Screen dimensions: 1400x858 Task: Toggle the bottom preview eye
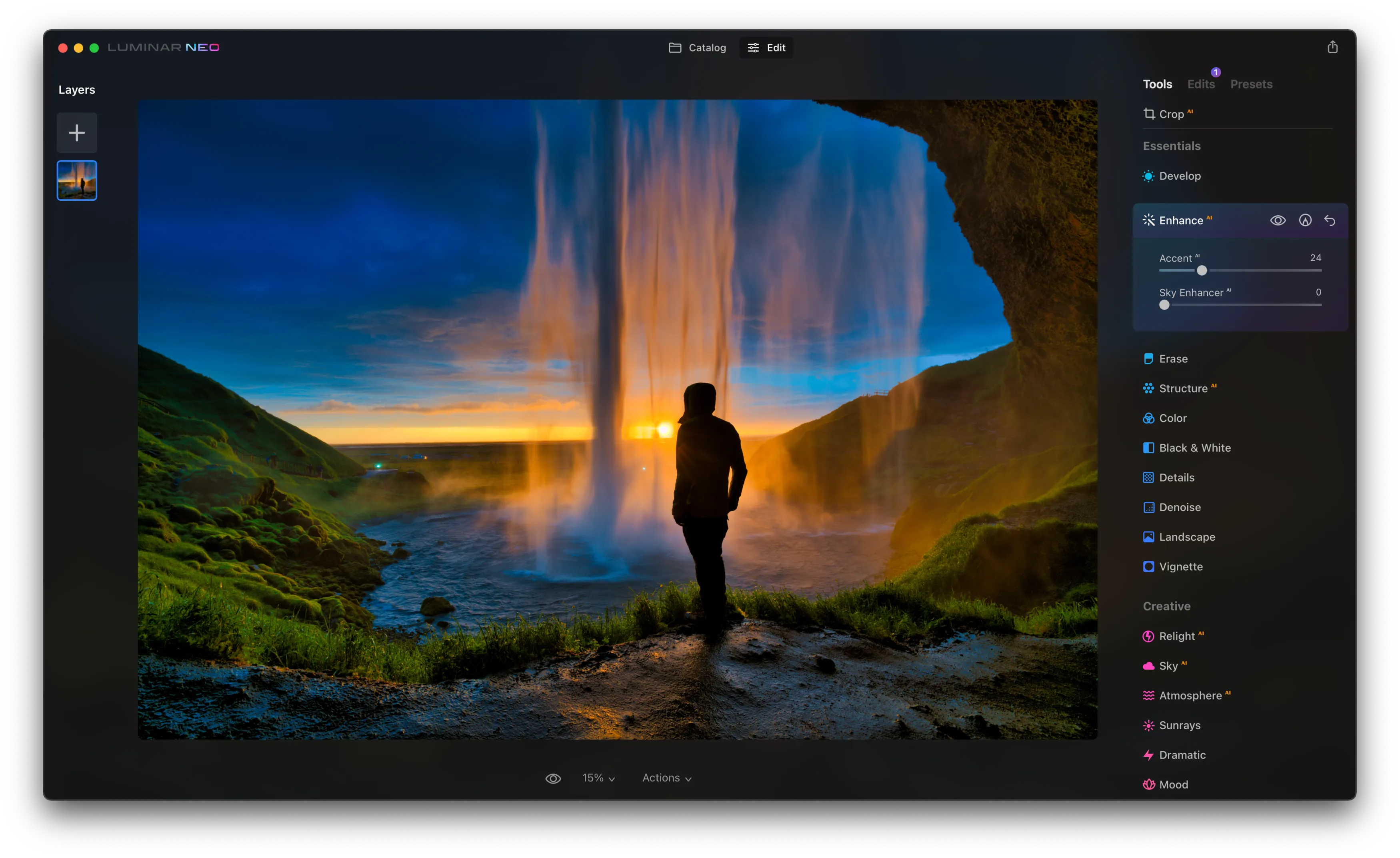(552, 778)
